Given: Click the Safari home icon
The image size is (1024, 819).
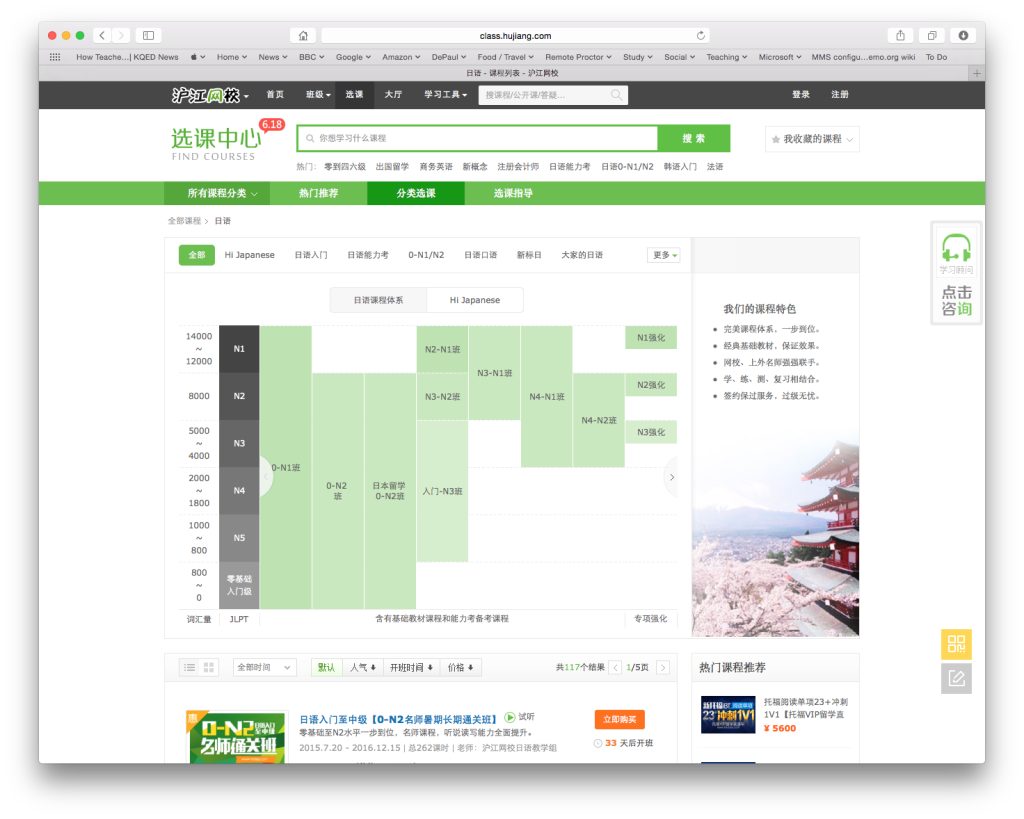Looking at the screenshot, I should coord(303,35).
